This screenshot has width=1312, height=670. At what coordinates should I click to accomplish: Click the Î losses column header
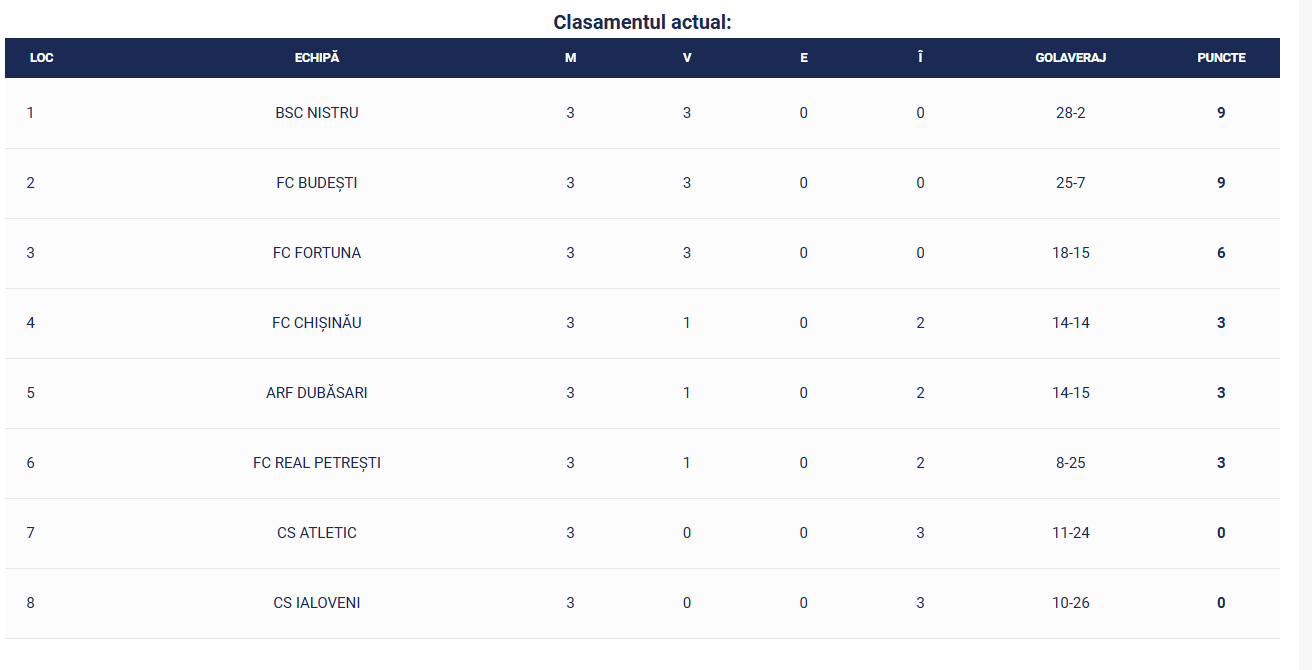tap(920, 58)
